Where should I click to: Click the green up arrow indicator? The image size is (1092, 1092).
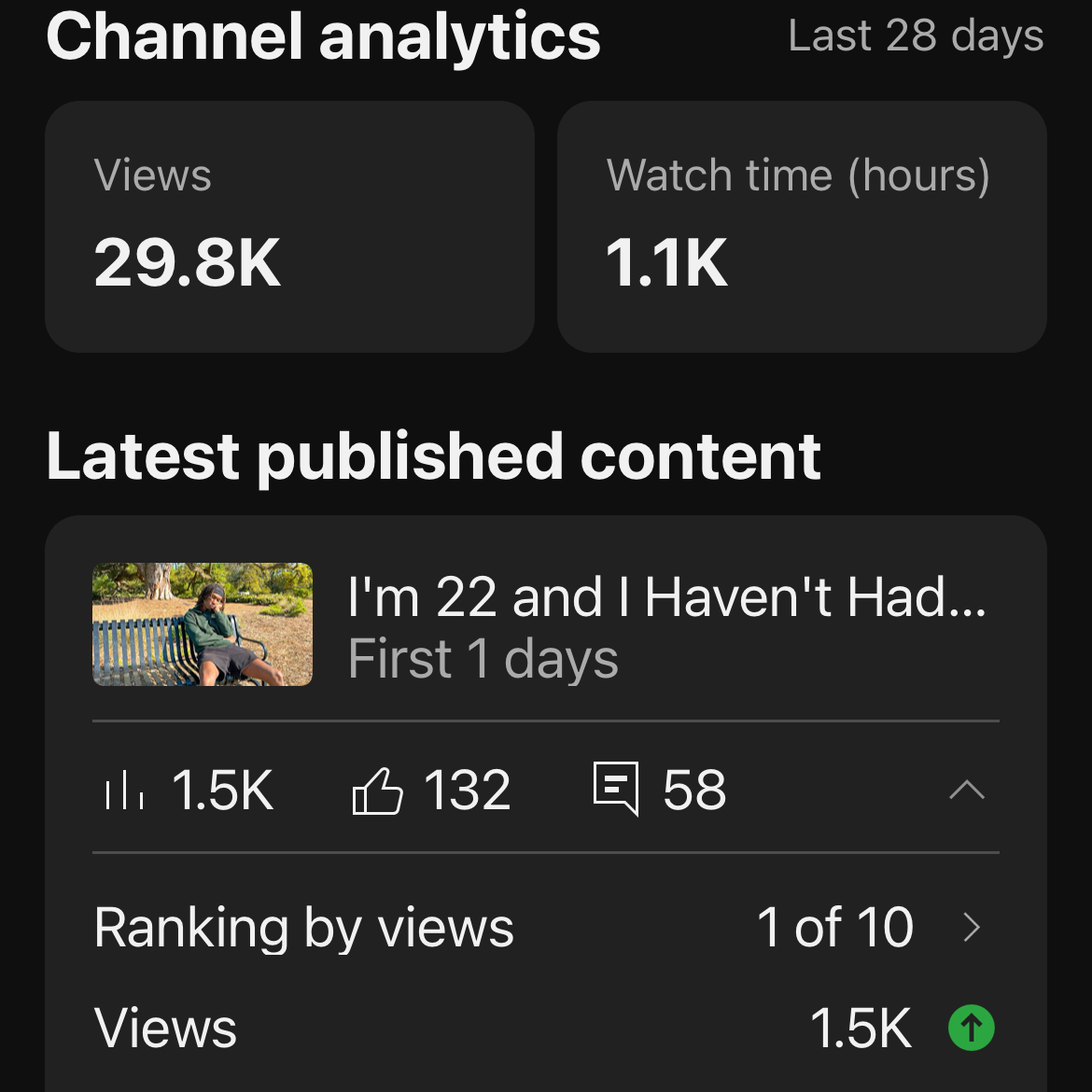pos(971,1028)
